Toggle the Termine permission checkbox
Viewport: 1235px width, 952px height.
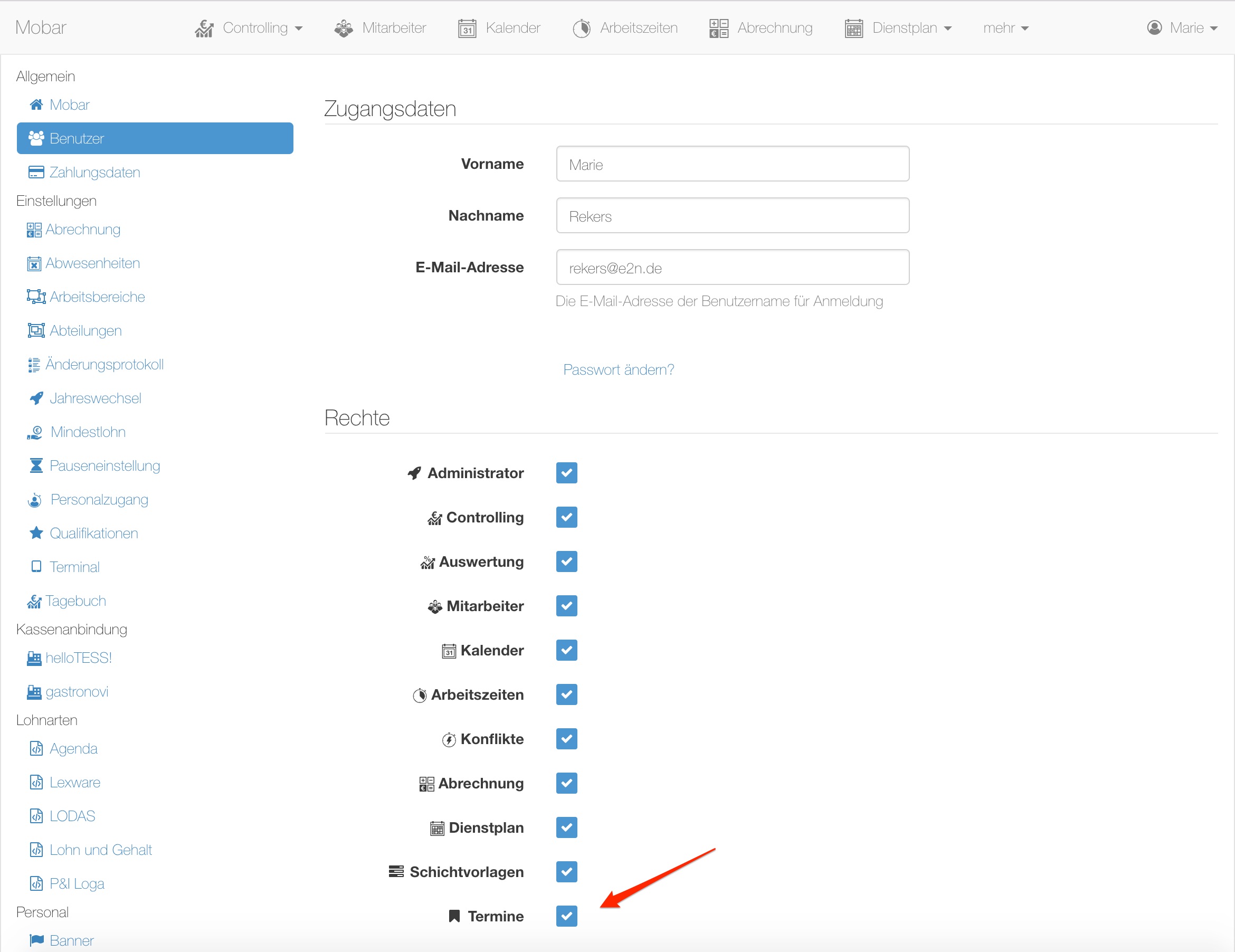coord(566,916)
